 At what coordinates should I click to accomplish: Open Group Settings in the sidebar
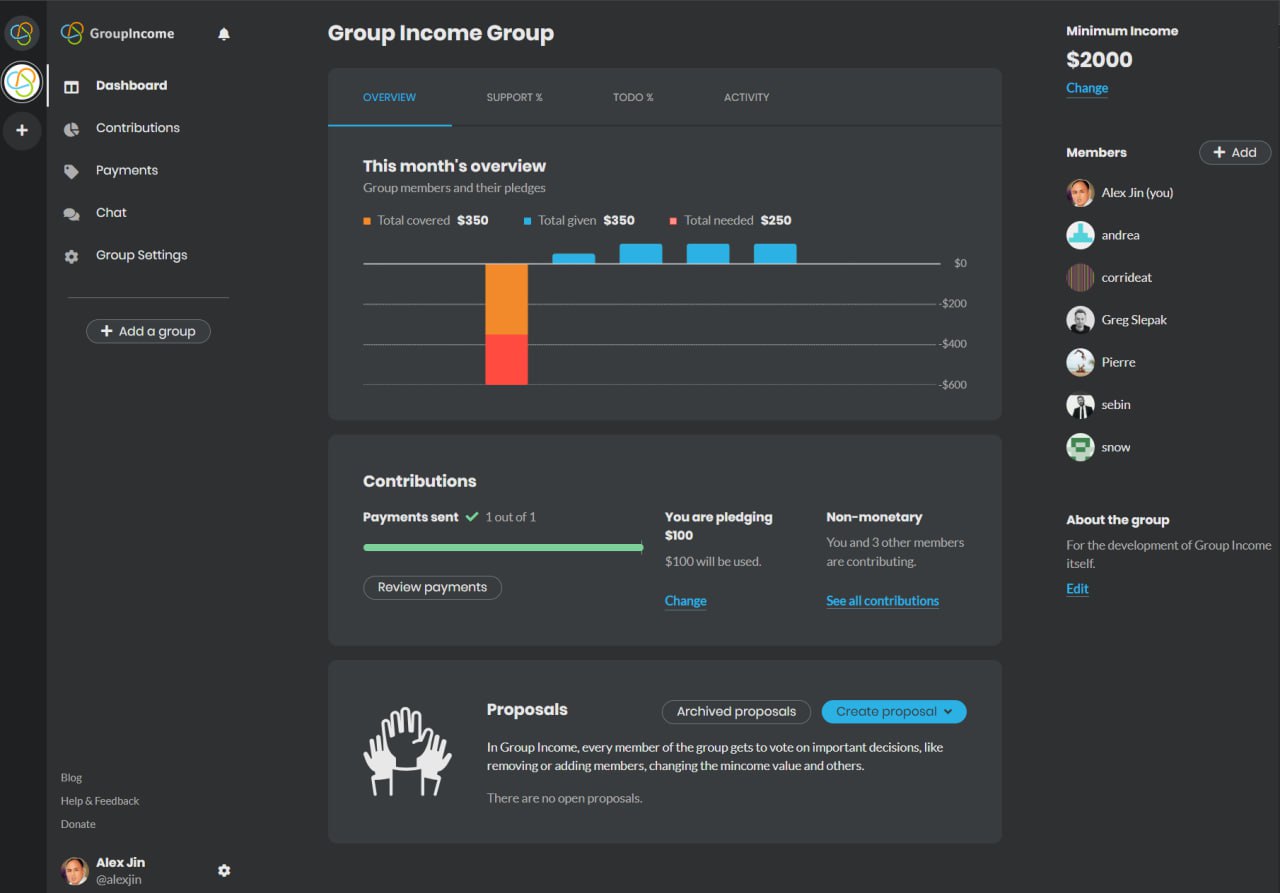pos(141,255)
